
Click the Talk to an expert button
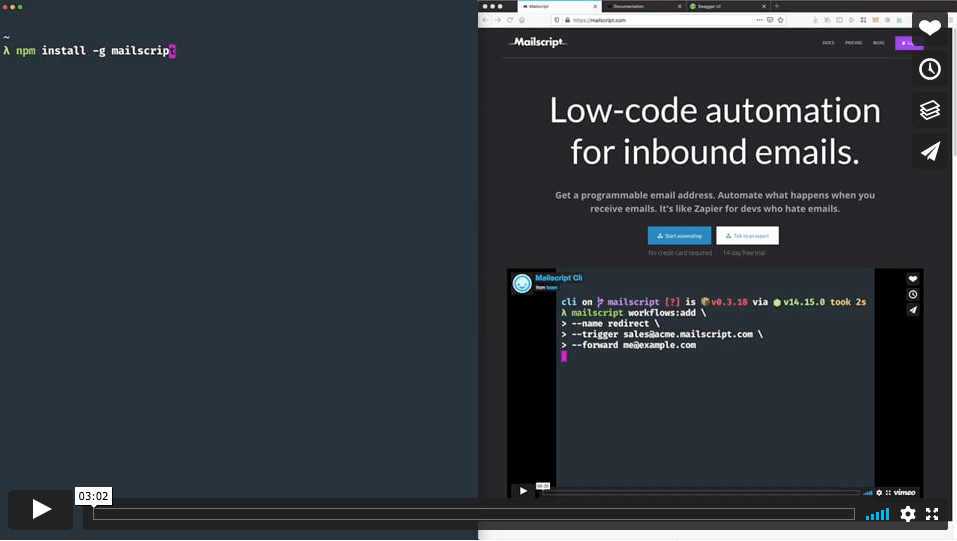pyautogui.click(x=748, y=236)
